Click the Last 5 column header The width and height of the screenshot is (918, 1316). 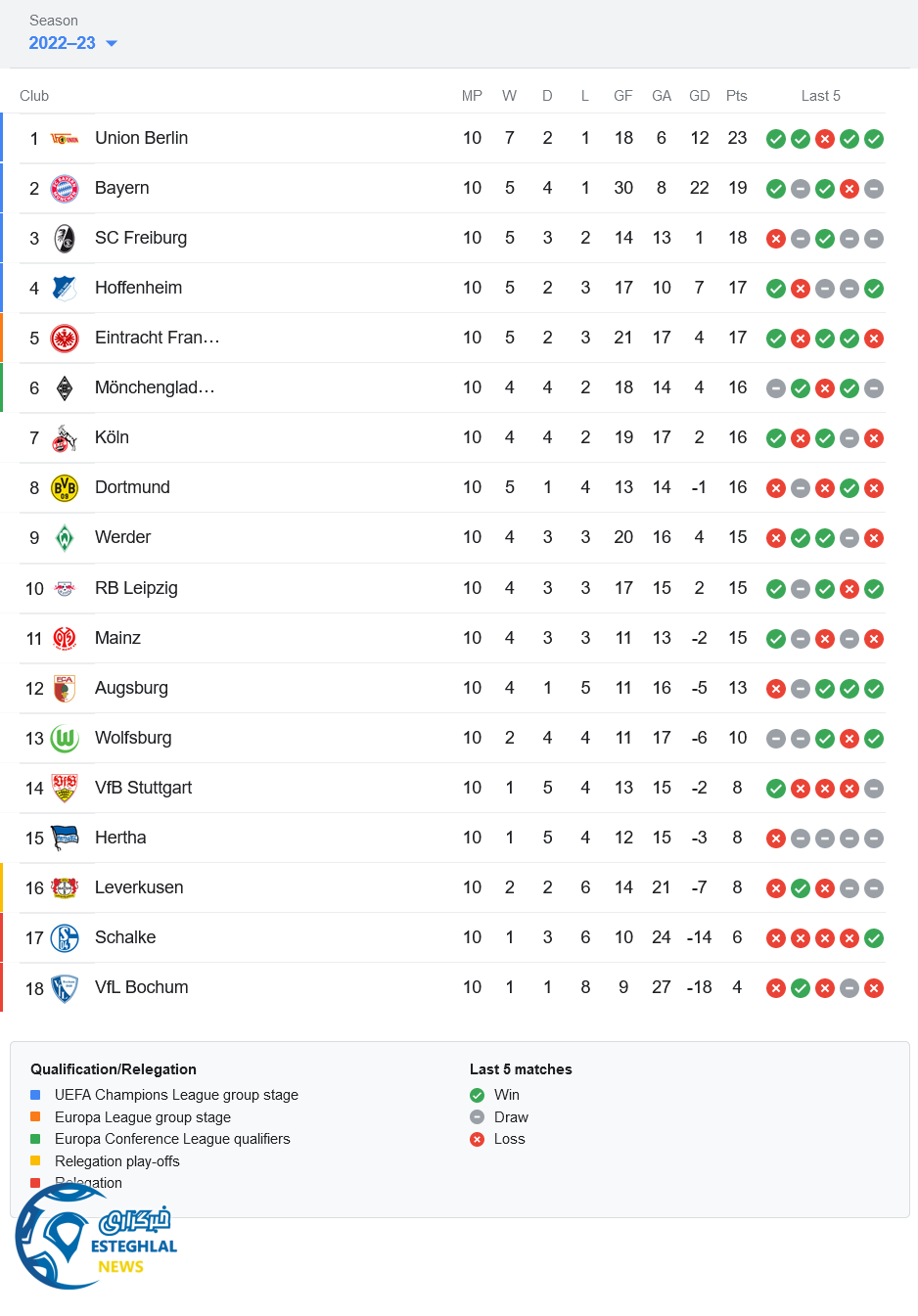click(820, 96)
